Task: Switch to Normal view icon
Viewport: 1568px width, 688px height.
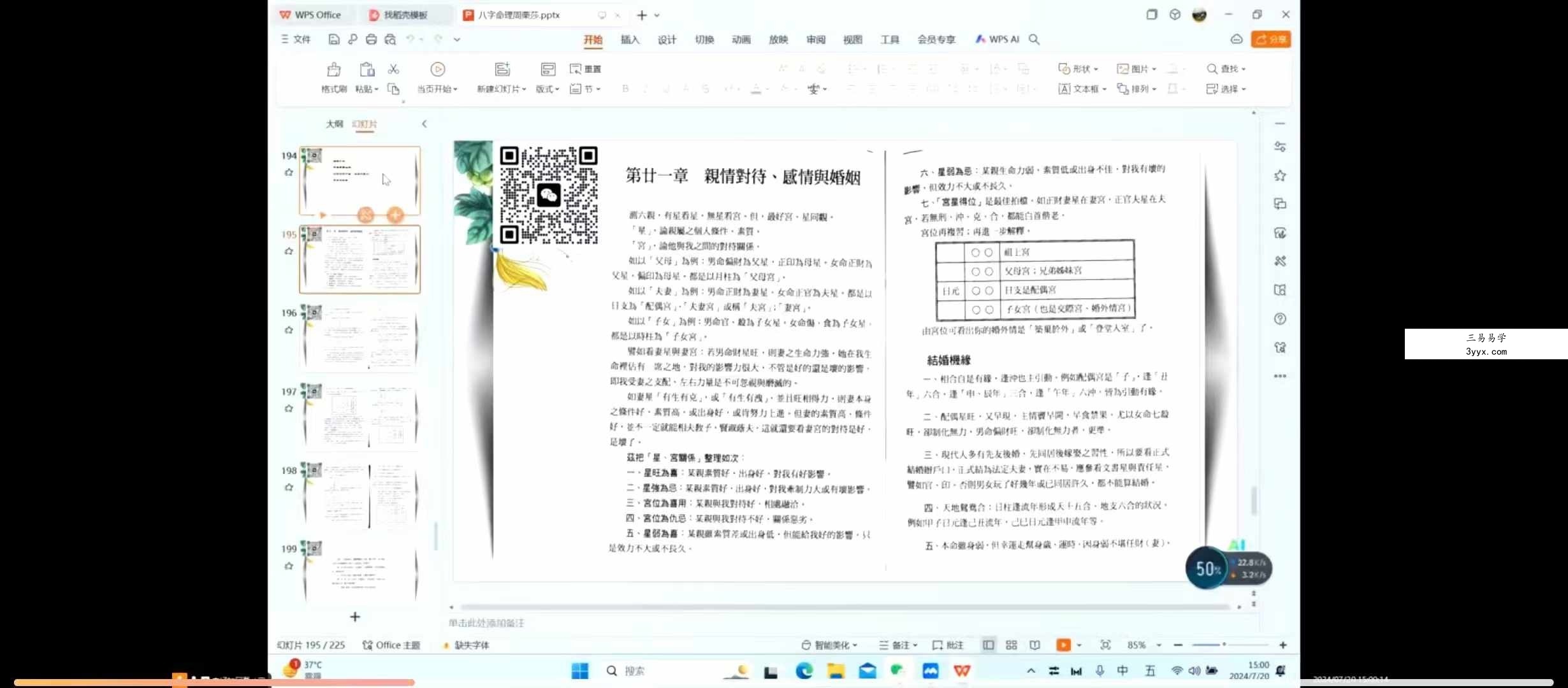Action: 988,645
